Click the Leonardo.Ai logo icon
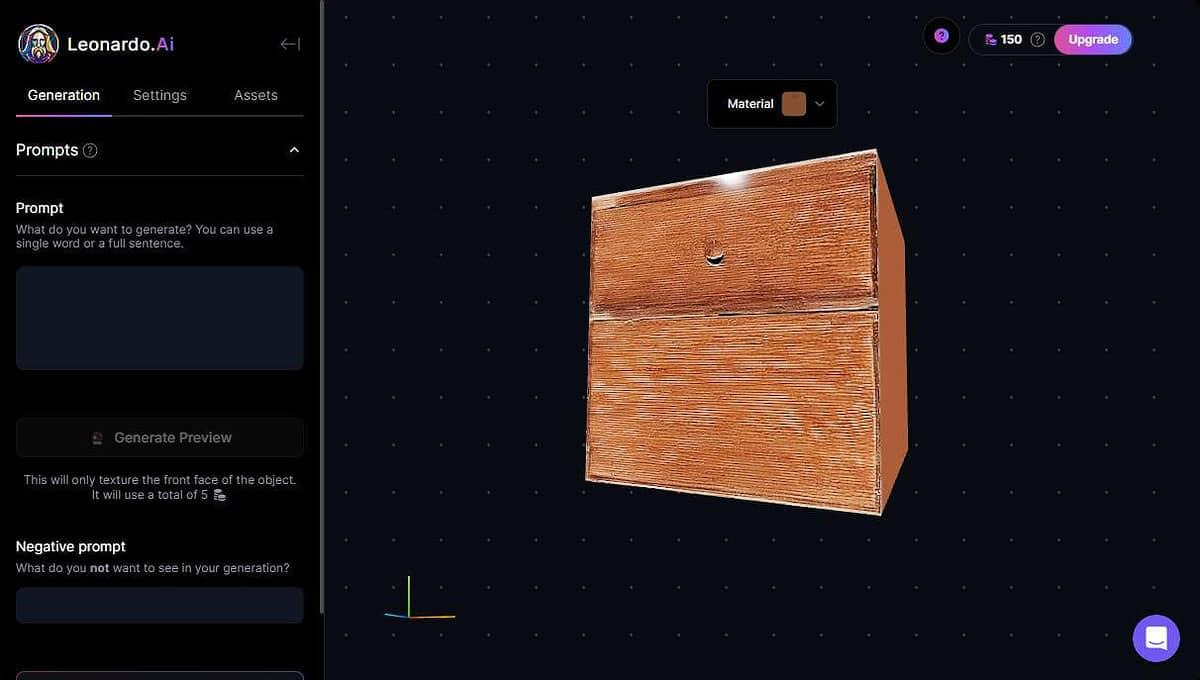This screenshot has height=680, width=1200. [x=38, y=43]
